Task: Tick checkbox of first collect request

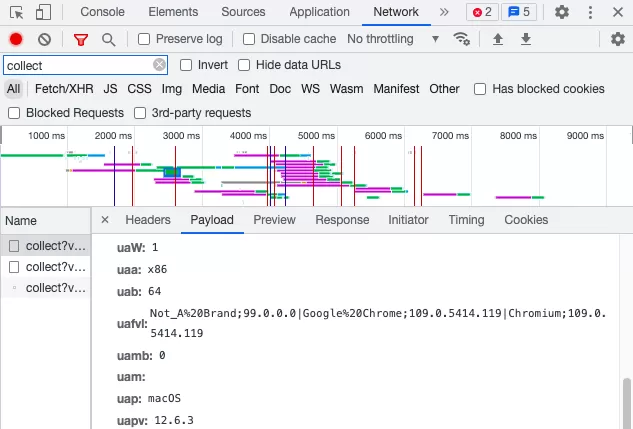Action: pos(14,246)
